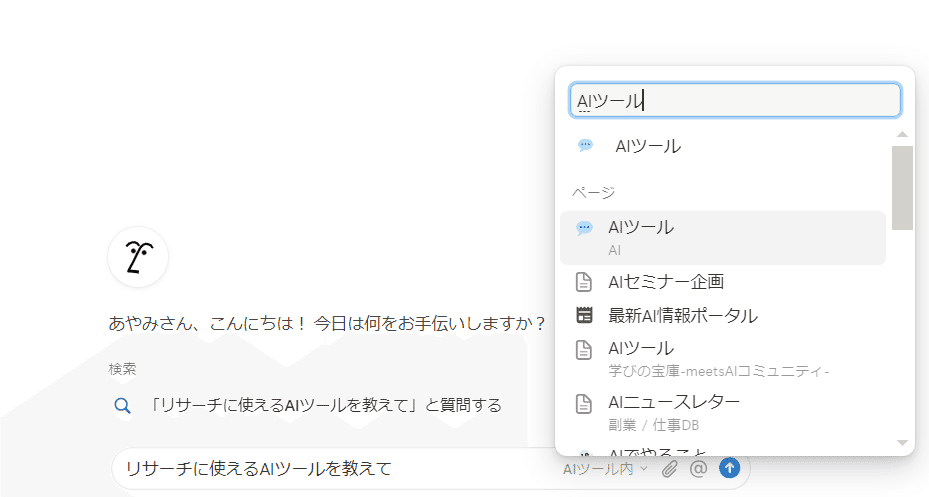Screen dimensions: 929x497
Task: Click page icon next to AIセミナー企画
Action: point(585,282)
